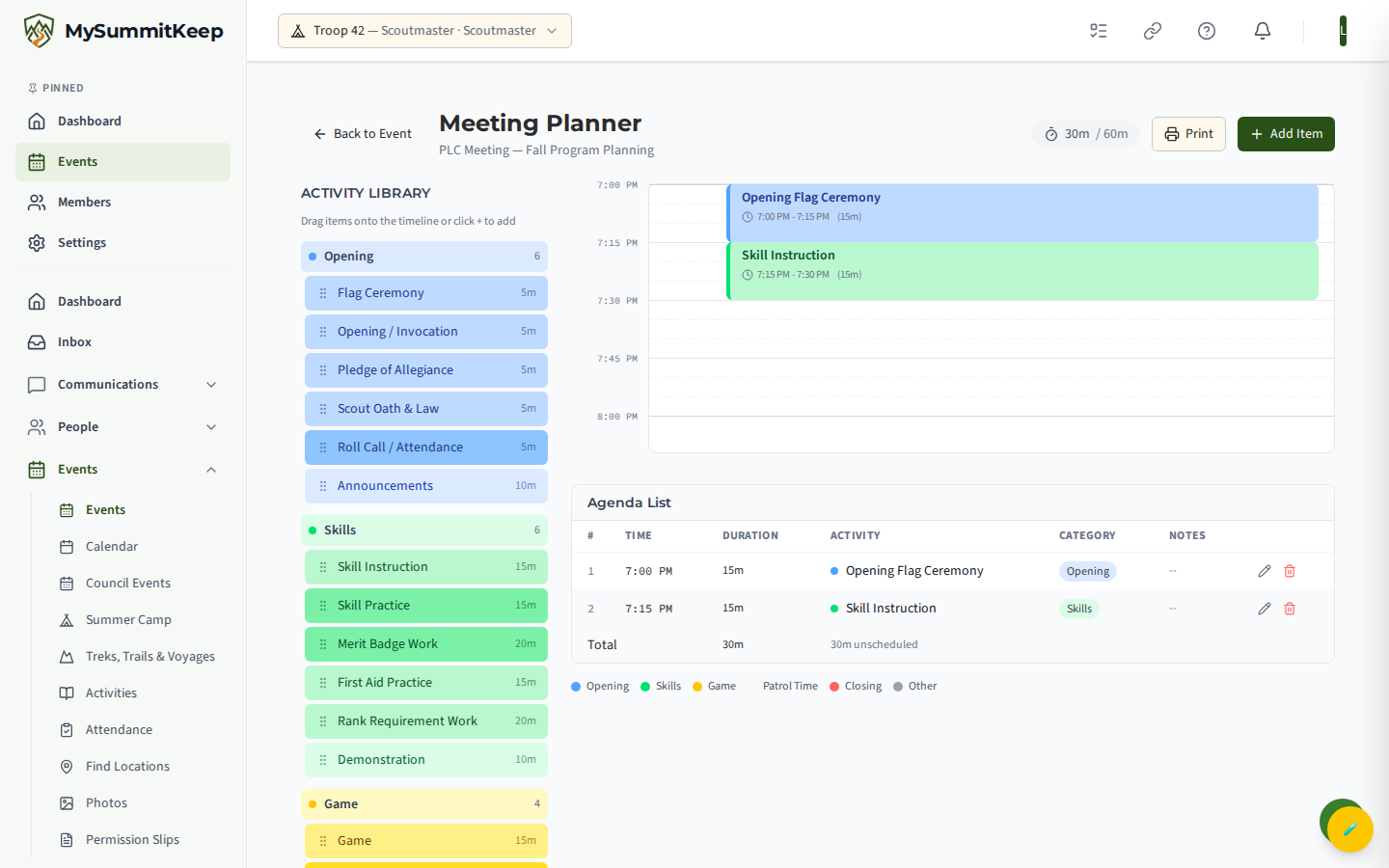The image size is (1389, 868).
Task: Open pinned Settings in sidebar
Action: point(123,243)
